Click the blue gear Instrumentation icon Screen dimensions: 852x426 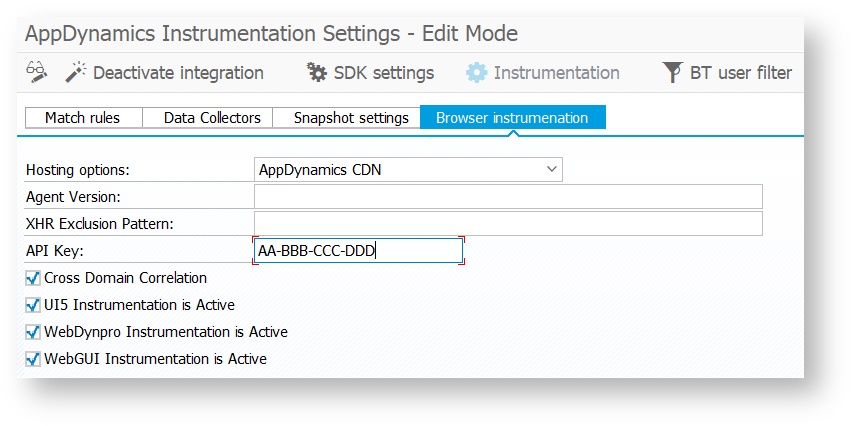coord(477,72)
